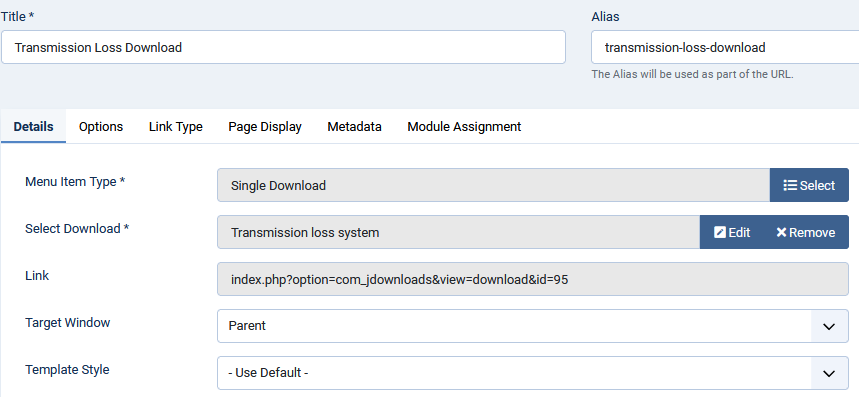This screenshot has height=397, width=859.
Task: Open the Module Assignment tab
Action: pyautogui.click(x=464, y=126)
